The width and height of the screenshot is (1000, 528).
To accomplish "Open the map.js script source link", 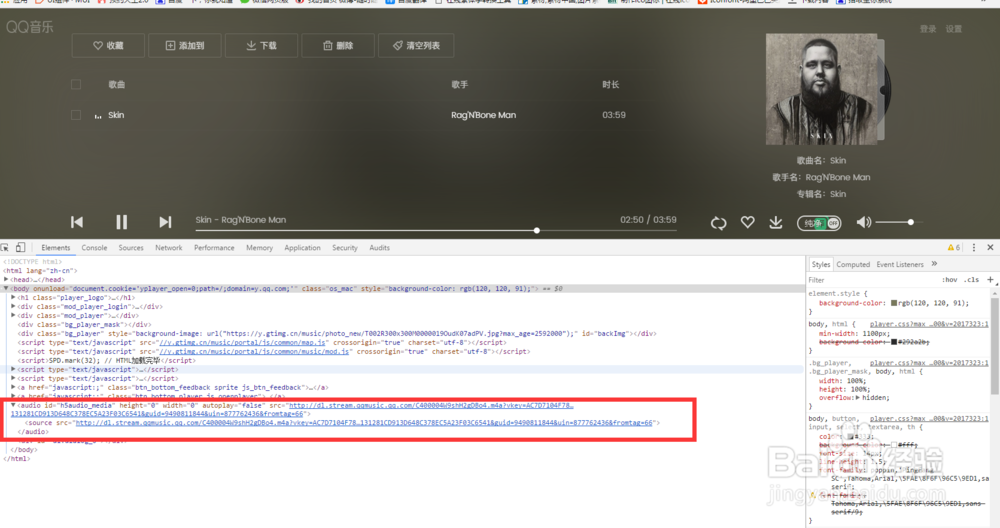I will 242,342.
